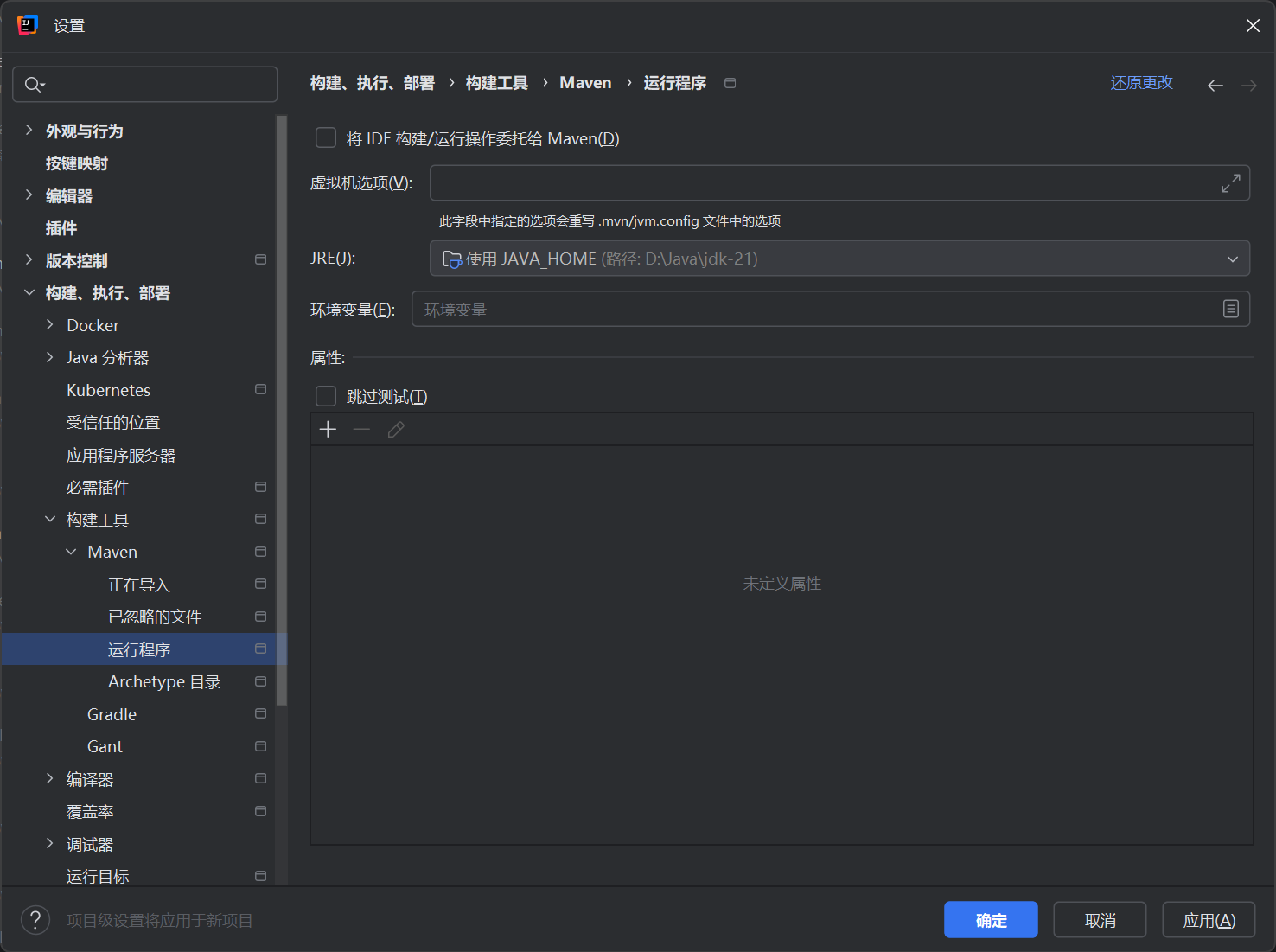Image resolution: width=1276 pixels, height=952 pixels.
Task: Expand the Docker node
Action: pos(49,325)
